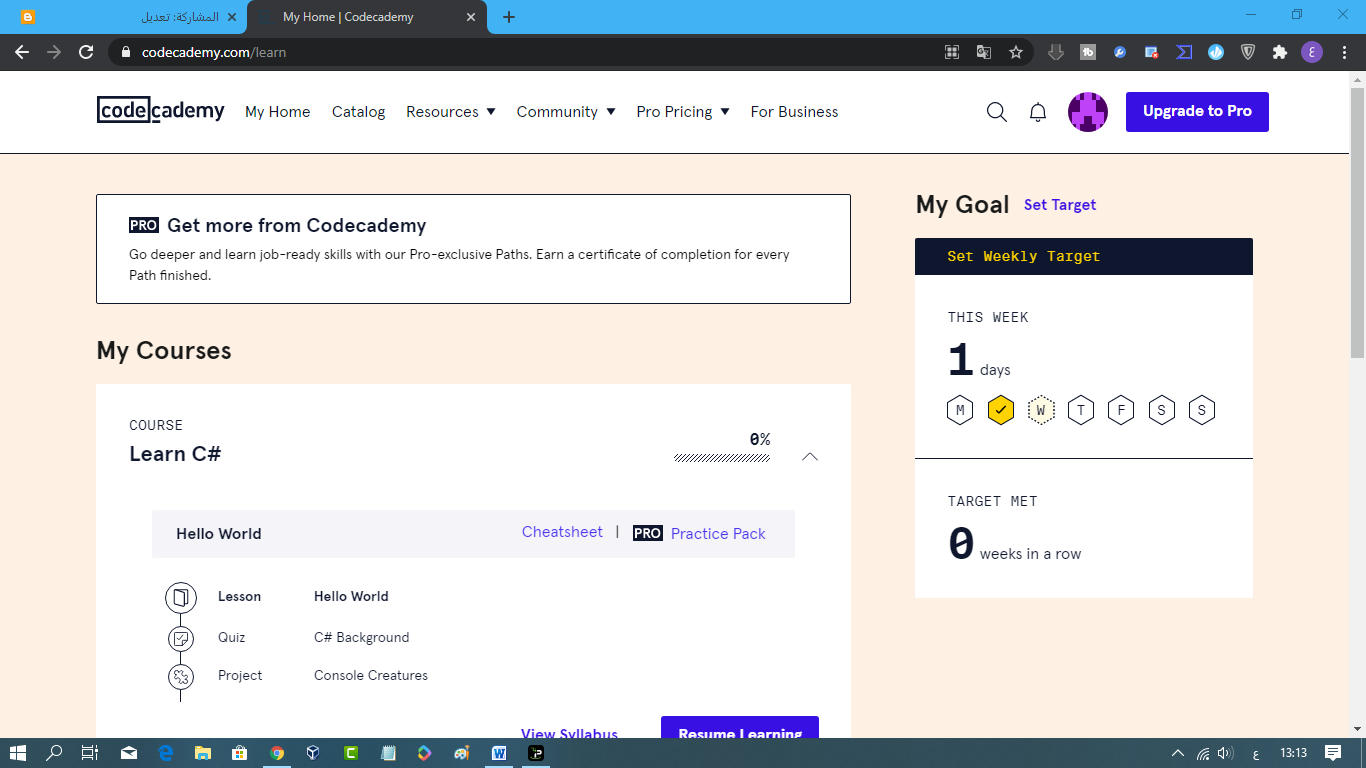Open the Practice Pack link

click(718, 534)
